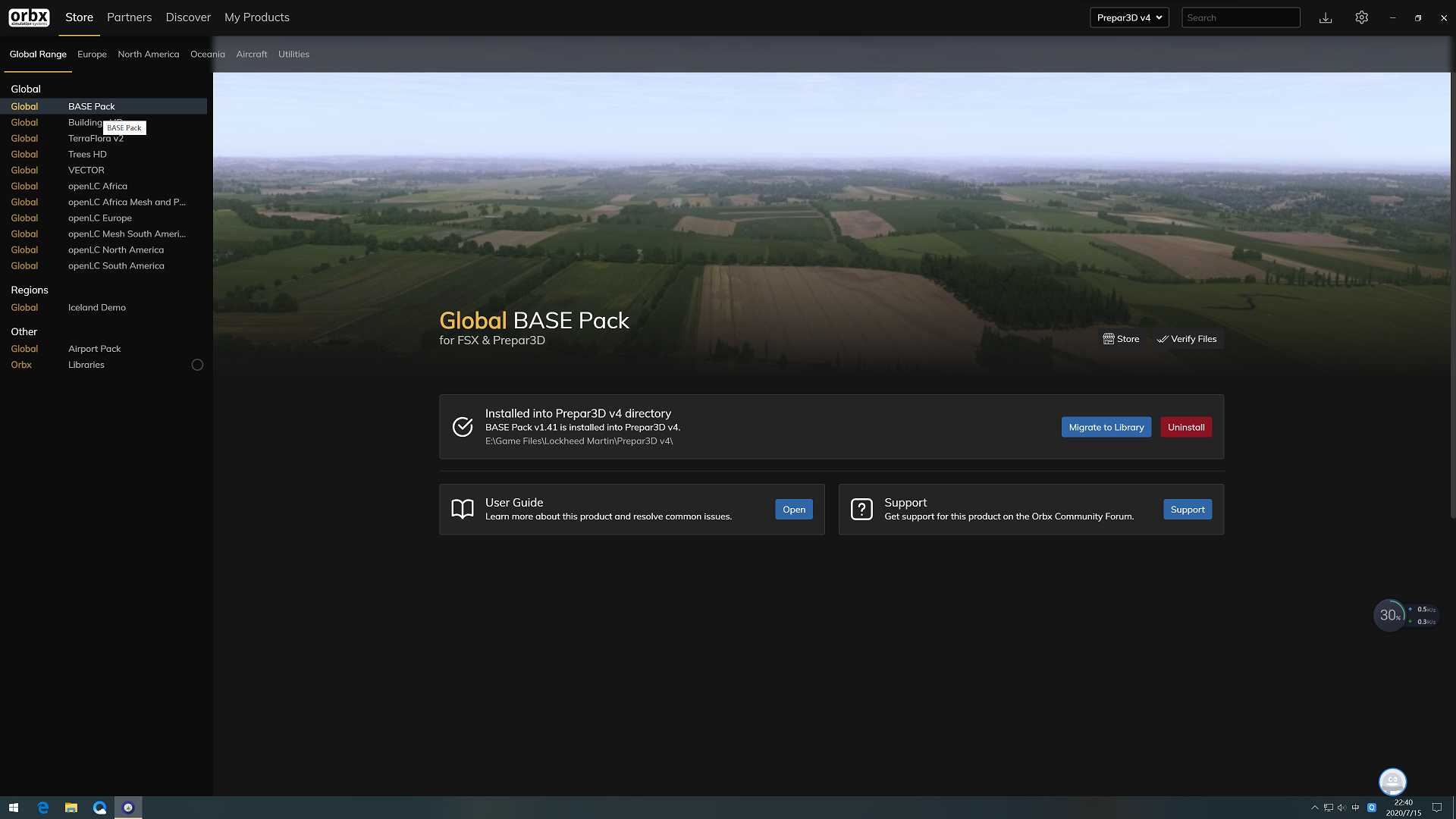Screen dimensions: 1456x819
Task: Select Global Trees HD product
Action: [x=103, y=155]
